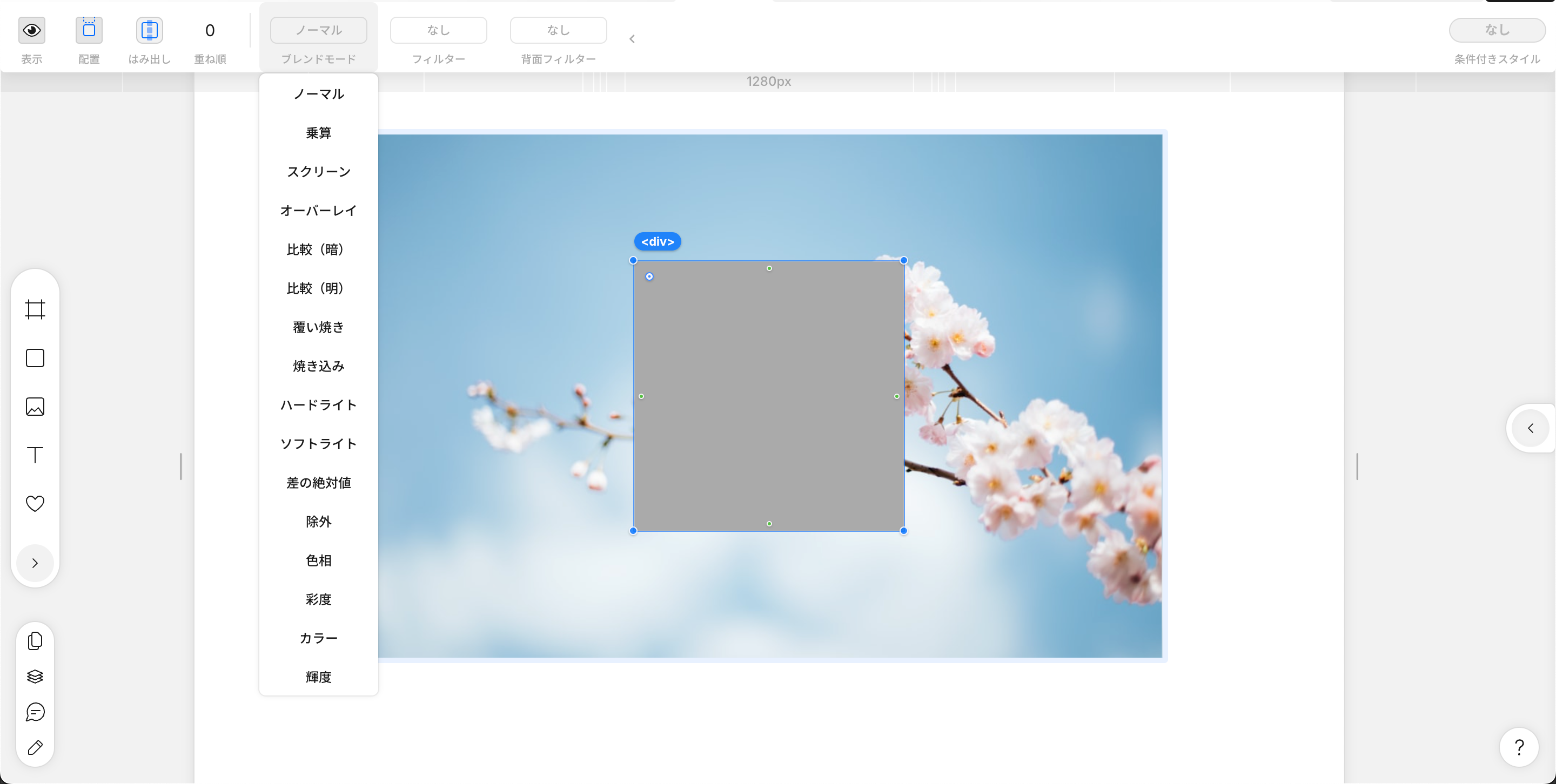Click the question mark help button
Viewport: 1556px width, 784px height.
(1519, 747)
